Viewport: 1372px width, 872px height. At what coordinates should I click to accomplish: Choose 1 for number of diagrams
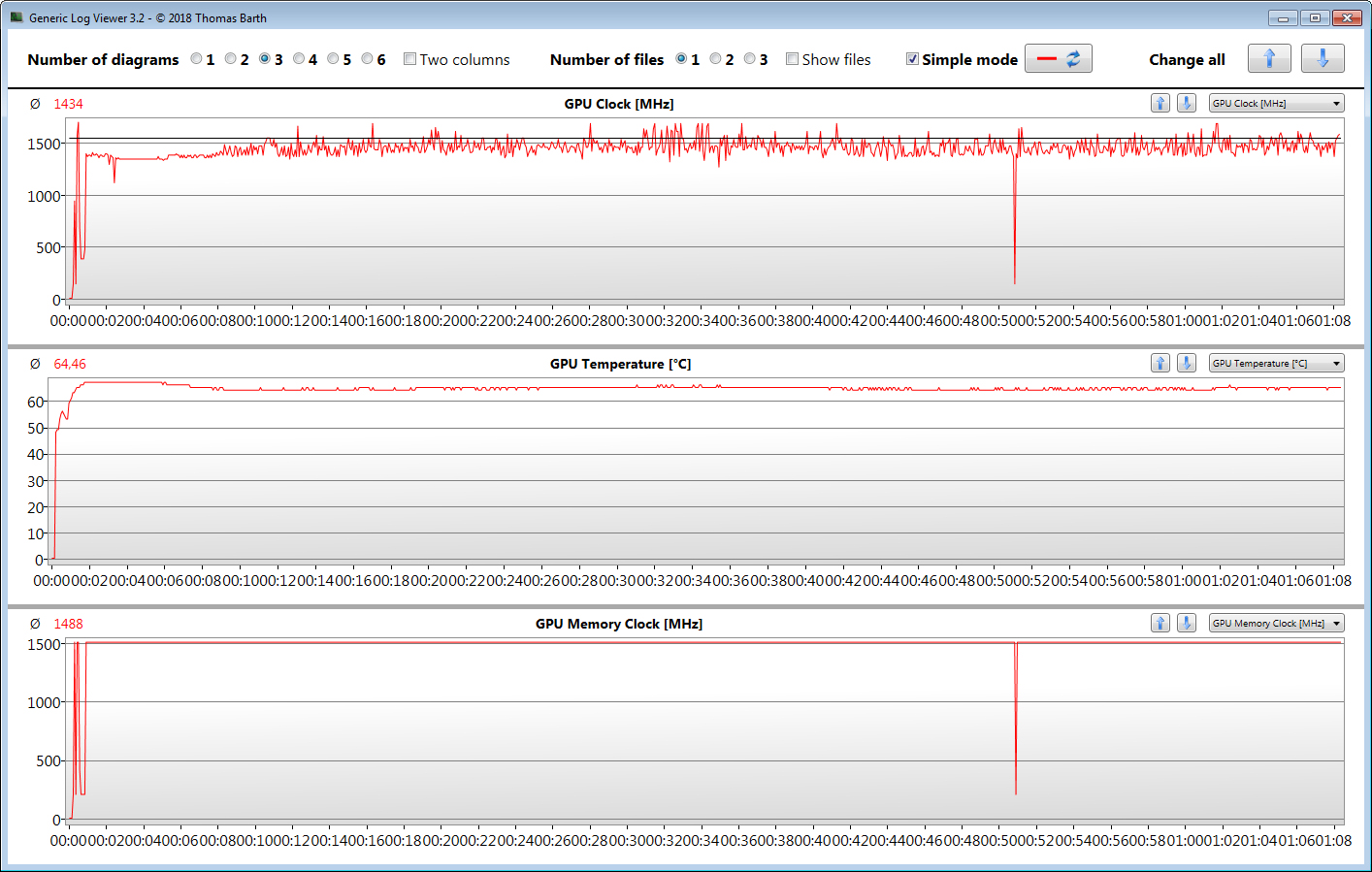(x=196, y=59)
